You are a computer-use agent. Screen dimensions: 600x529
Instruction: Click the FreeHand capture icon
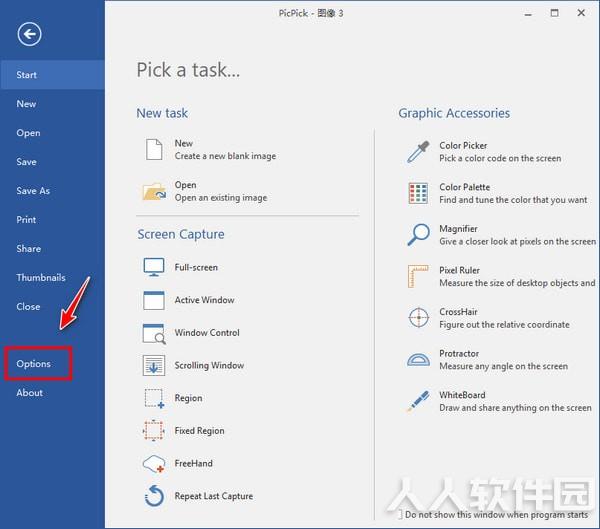click(x=154, y=464)
